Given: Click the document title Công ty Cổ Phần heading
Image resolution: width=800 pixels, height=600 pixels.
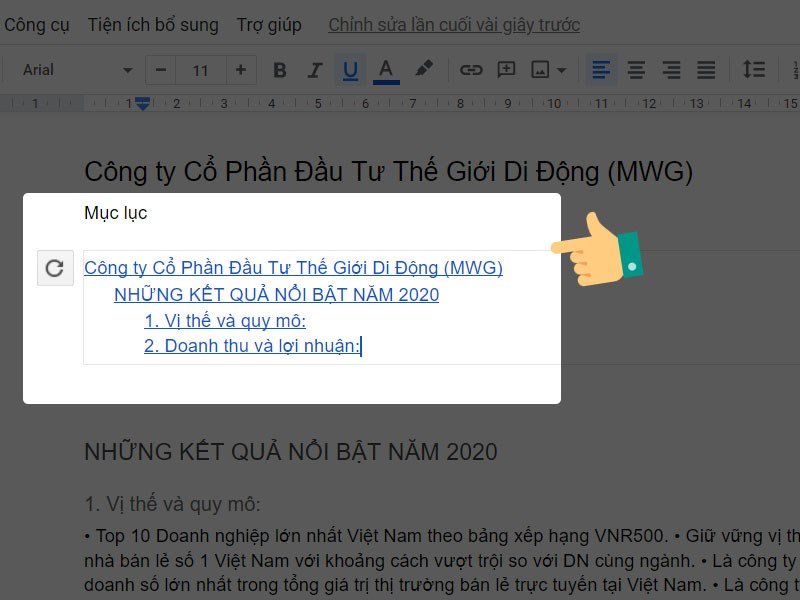Looking at the screenshot, I should [x=388, y=171].
